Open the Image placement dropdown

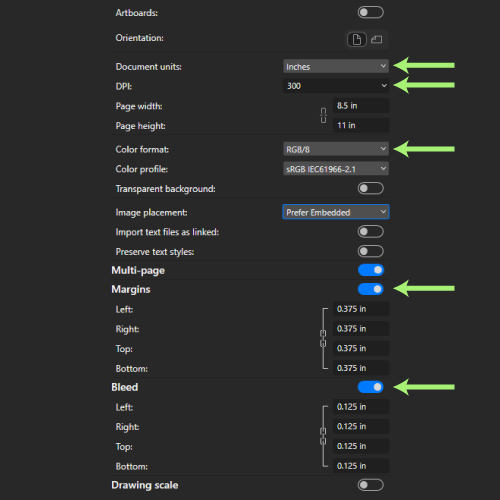(336, 212)
